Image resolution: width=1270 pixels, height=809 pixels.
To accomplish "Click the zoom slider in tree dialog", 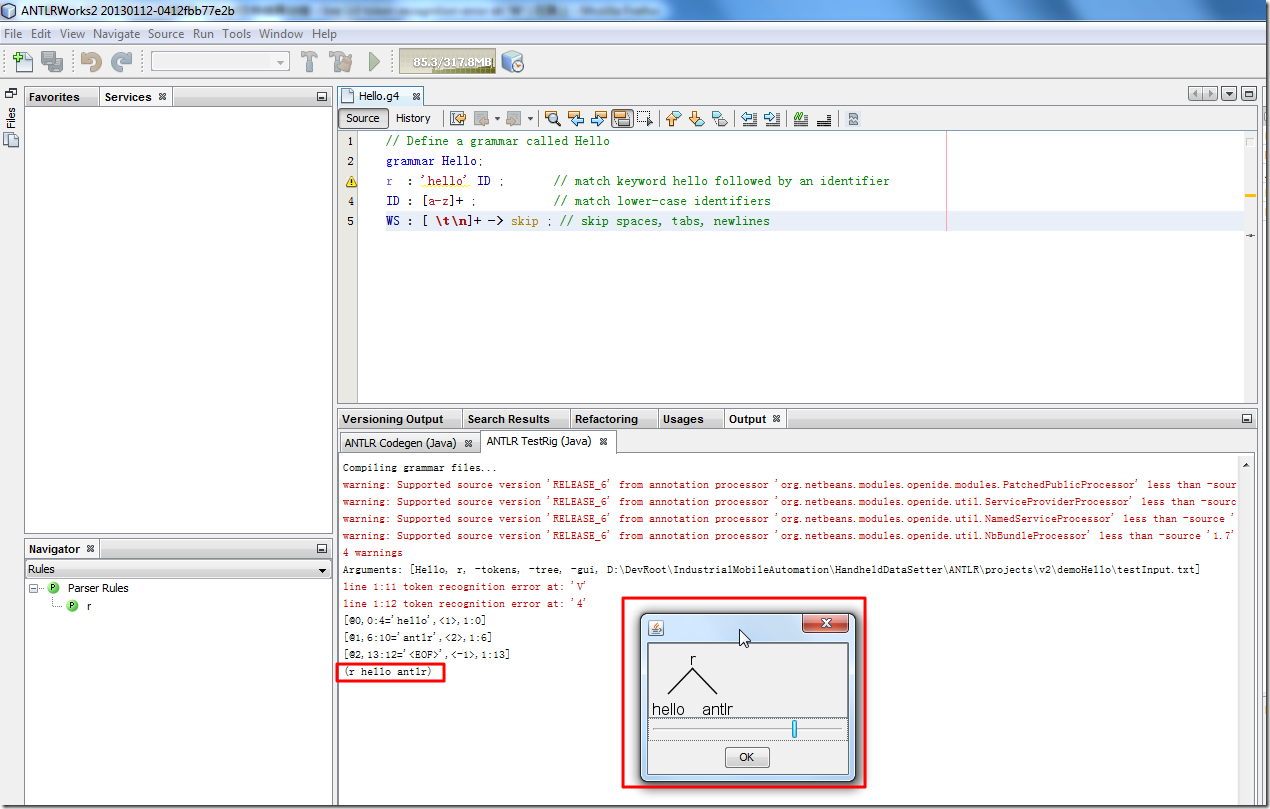I will click(794, 730).
